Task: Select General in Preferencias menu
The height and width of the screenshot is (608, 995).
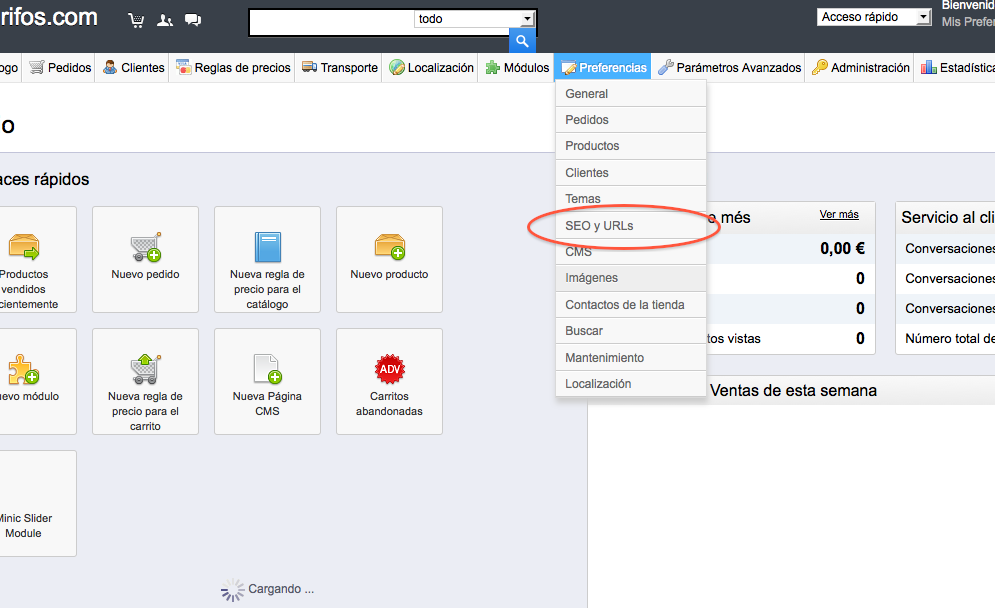Action: (x=631, y=93)
